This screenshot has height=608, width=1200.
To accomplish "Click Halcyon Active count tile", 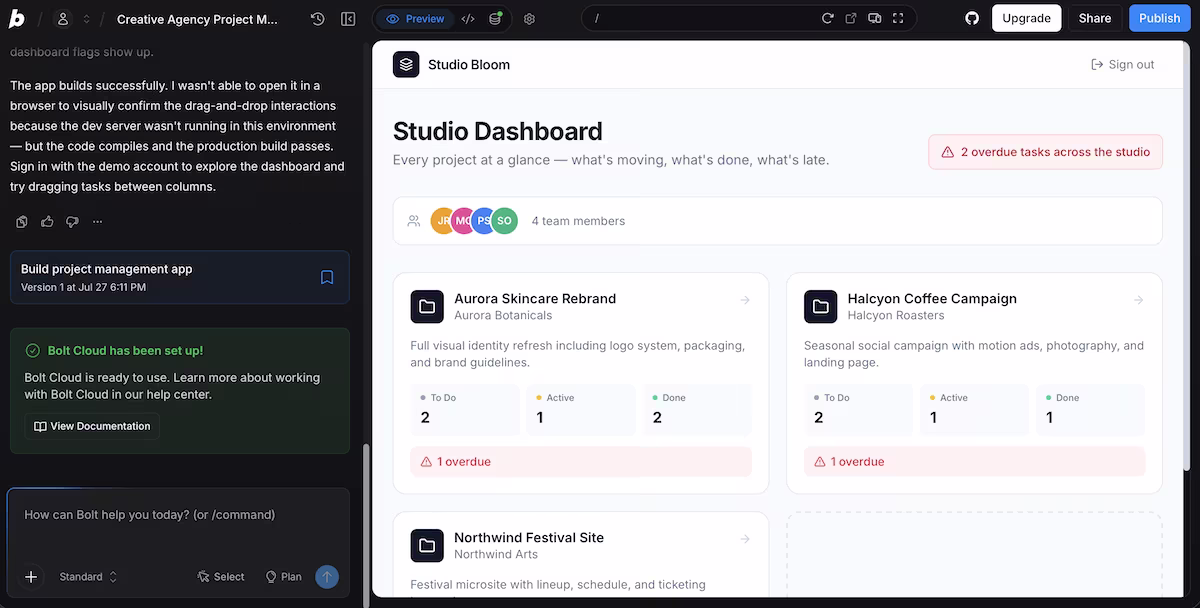I will (x=974, y=410).
